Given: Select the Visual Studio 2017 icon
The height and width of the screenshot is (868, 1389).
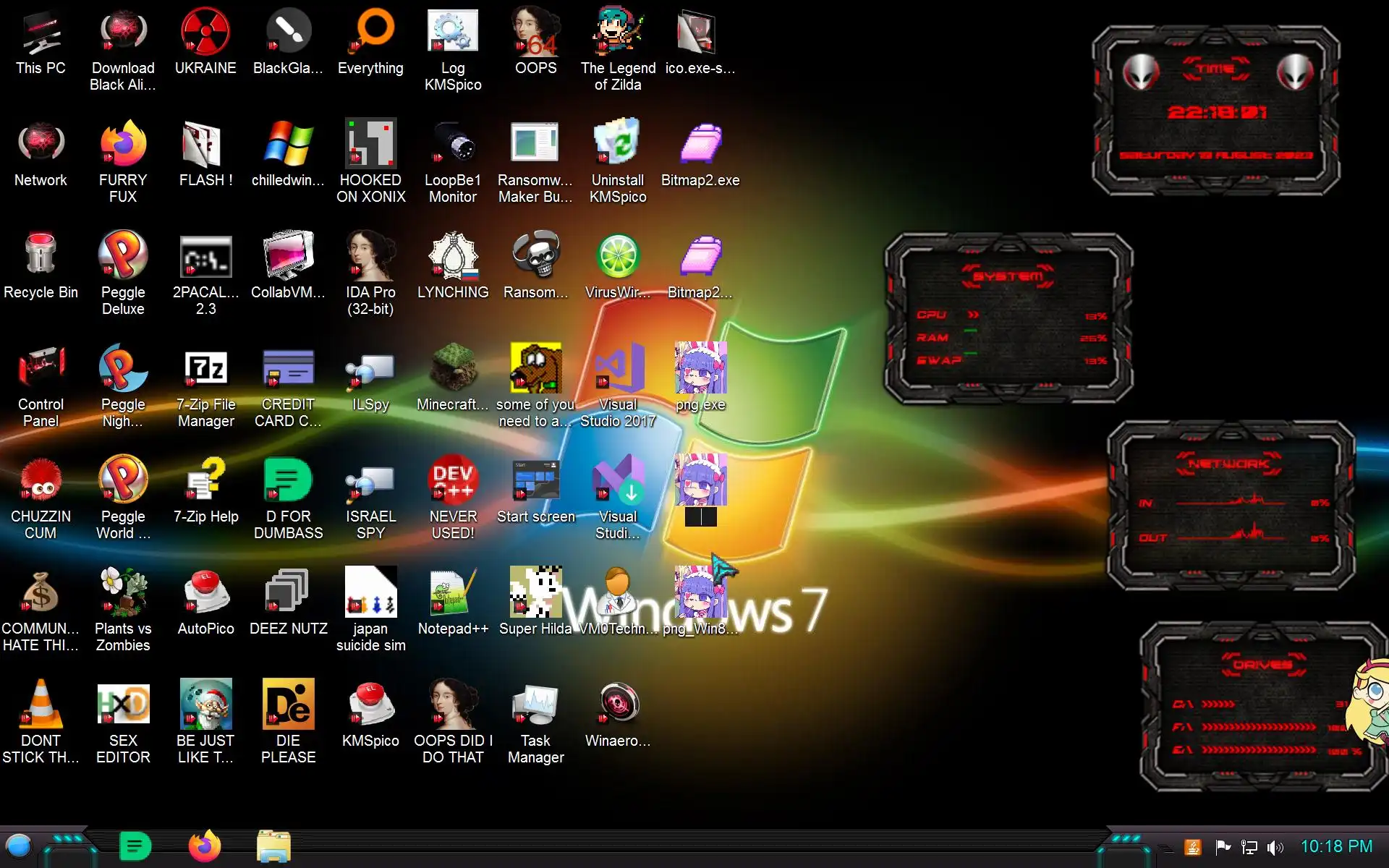Looking at the screenshot, I should [618, 367].
